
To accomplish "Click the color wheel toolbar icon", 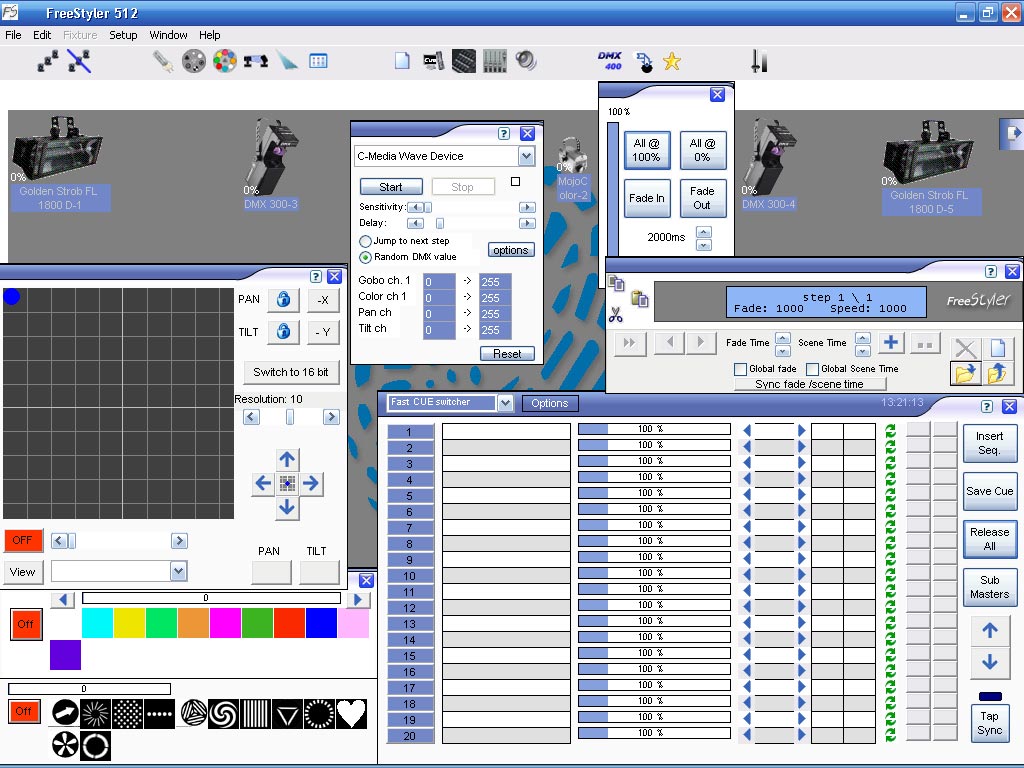I will click(x=224, y=61).
